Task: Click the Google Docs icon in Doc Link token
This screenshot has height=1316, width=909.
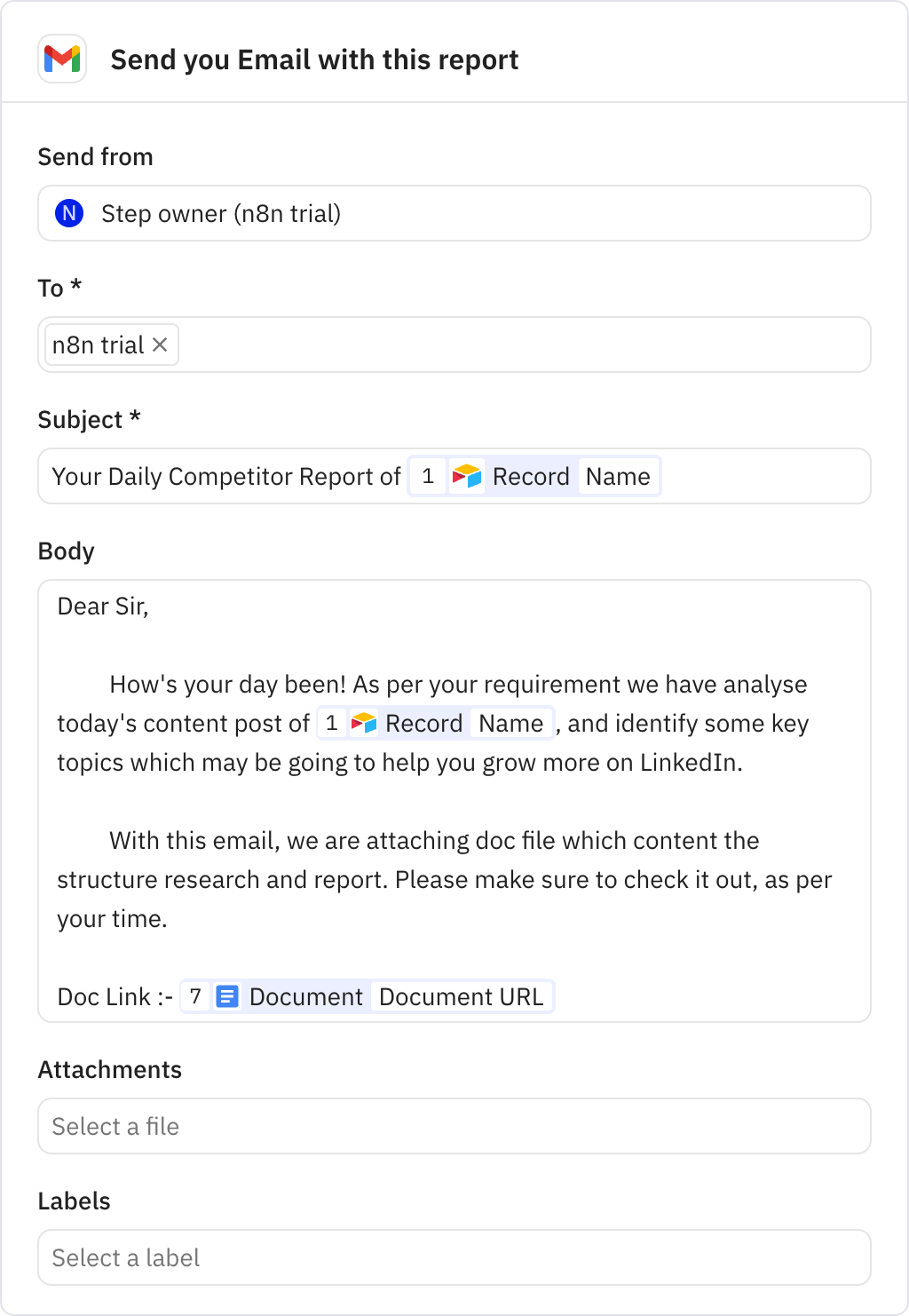Action: 228,996
